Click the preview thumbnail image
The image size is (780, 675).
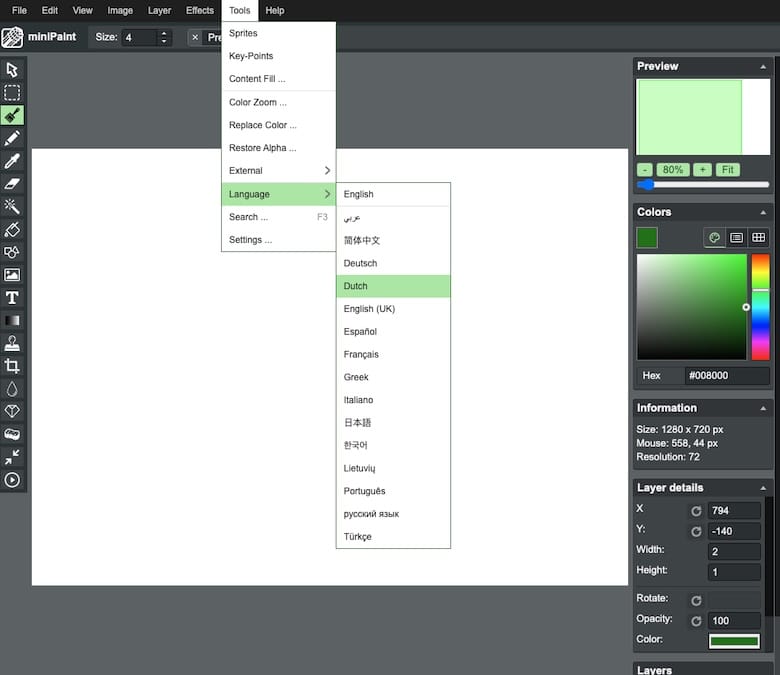pos(703,117)
